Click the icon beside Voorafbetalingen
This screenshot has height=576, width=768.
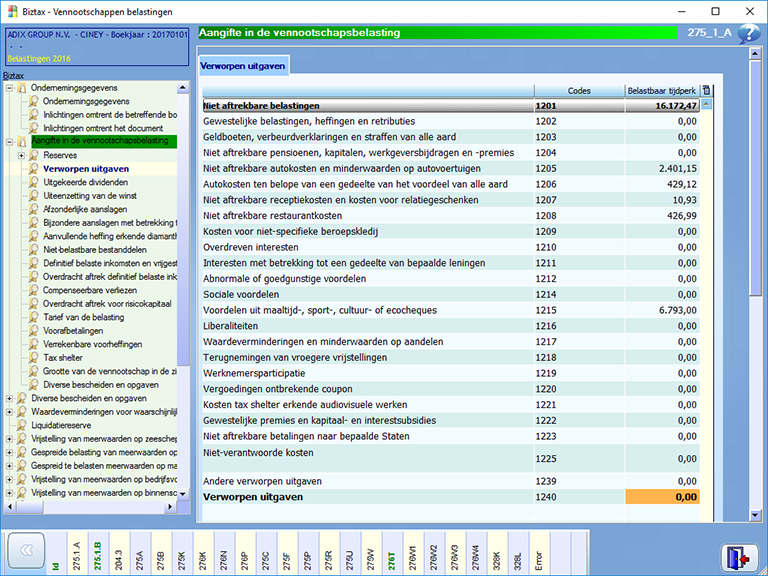click(34, 331)
